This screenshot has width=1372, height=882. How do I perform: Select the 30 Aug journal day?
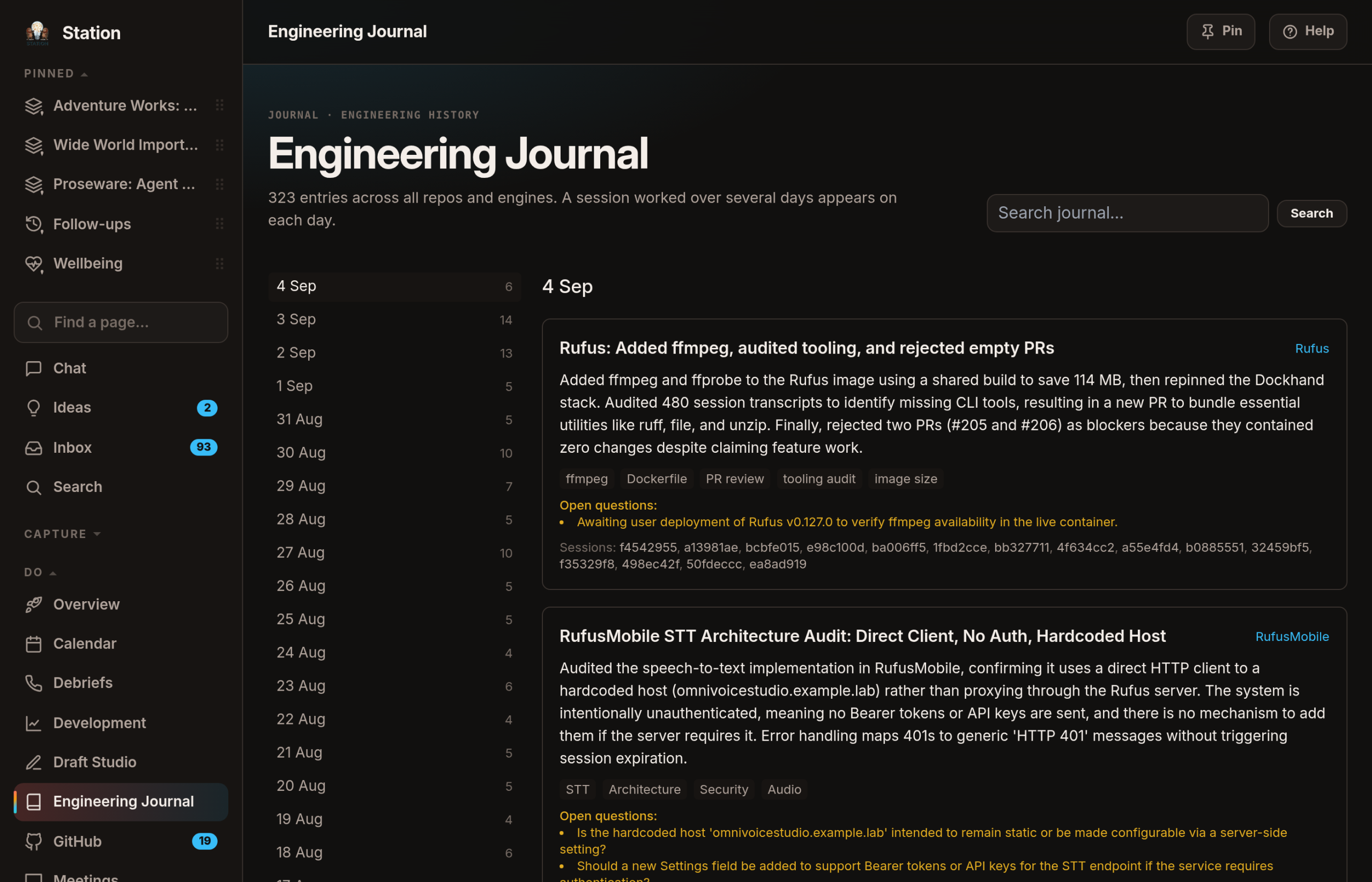[394, 453]
